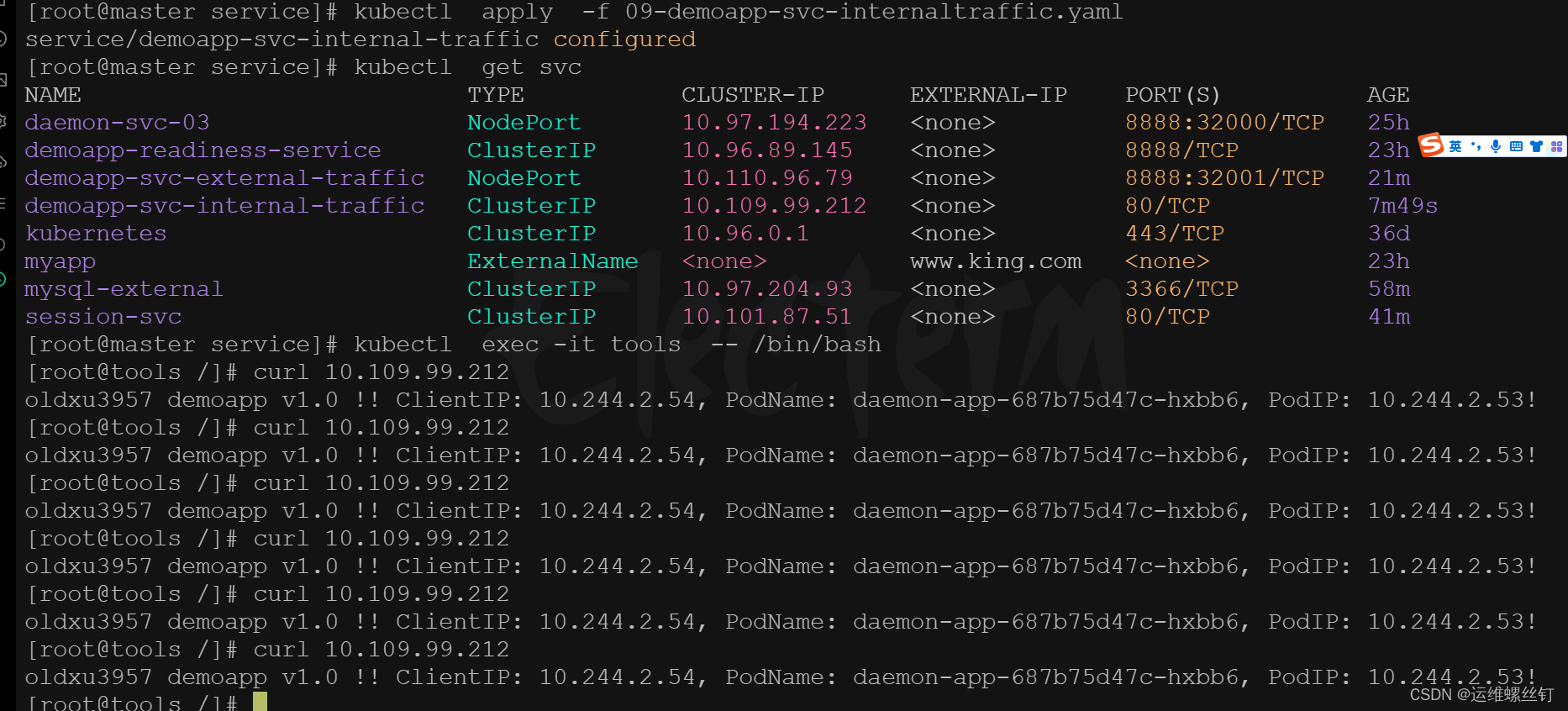The image size is (1568, 711).
Task: Switch punctuation mode in Sogou toolbar
Action: coord(1476,146)
